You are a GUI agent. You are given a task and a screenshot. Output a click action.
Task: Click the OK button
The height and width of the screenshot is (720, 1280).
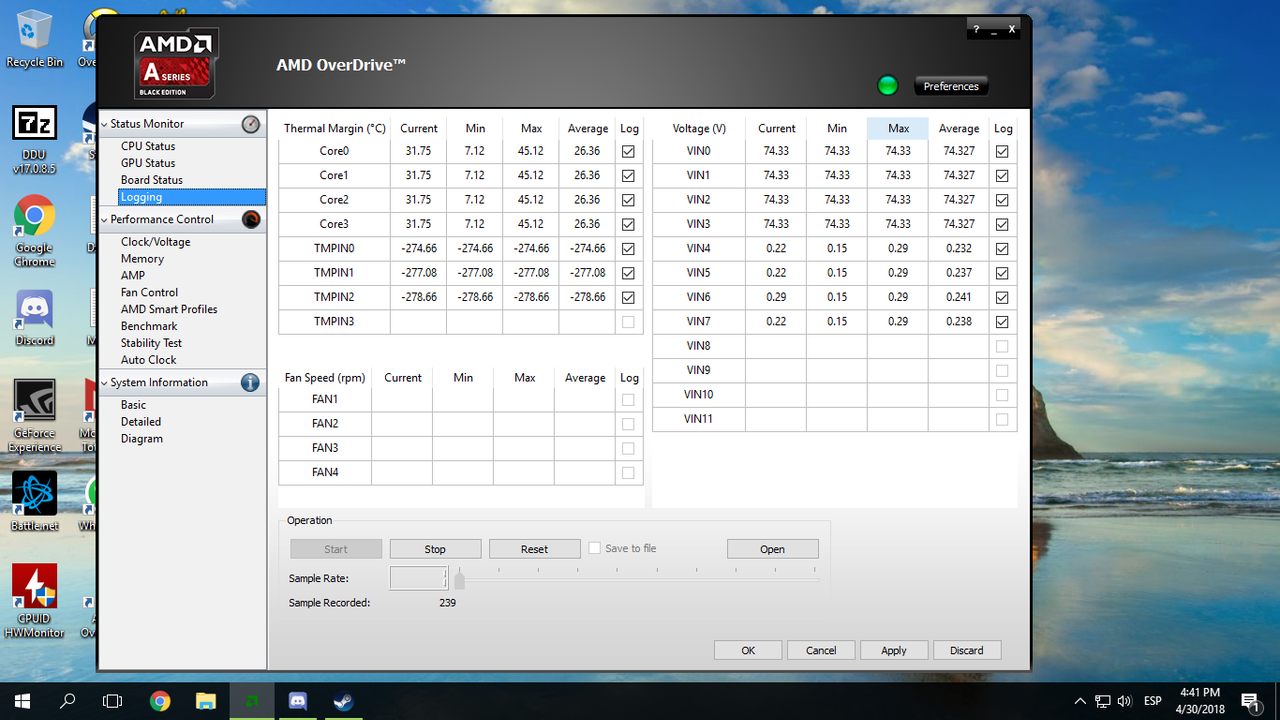click(748, 650)
